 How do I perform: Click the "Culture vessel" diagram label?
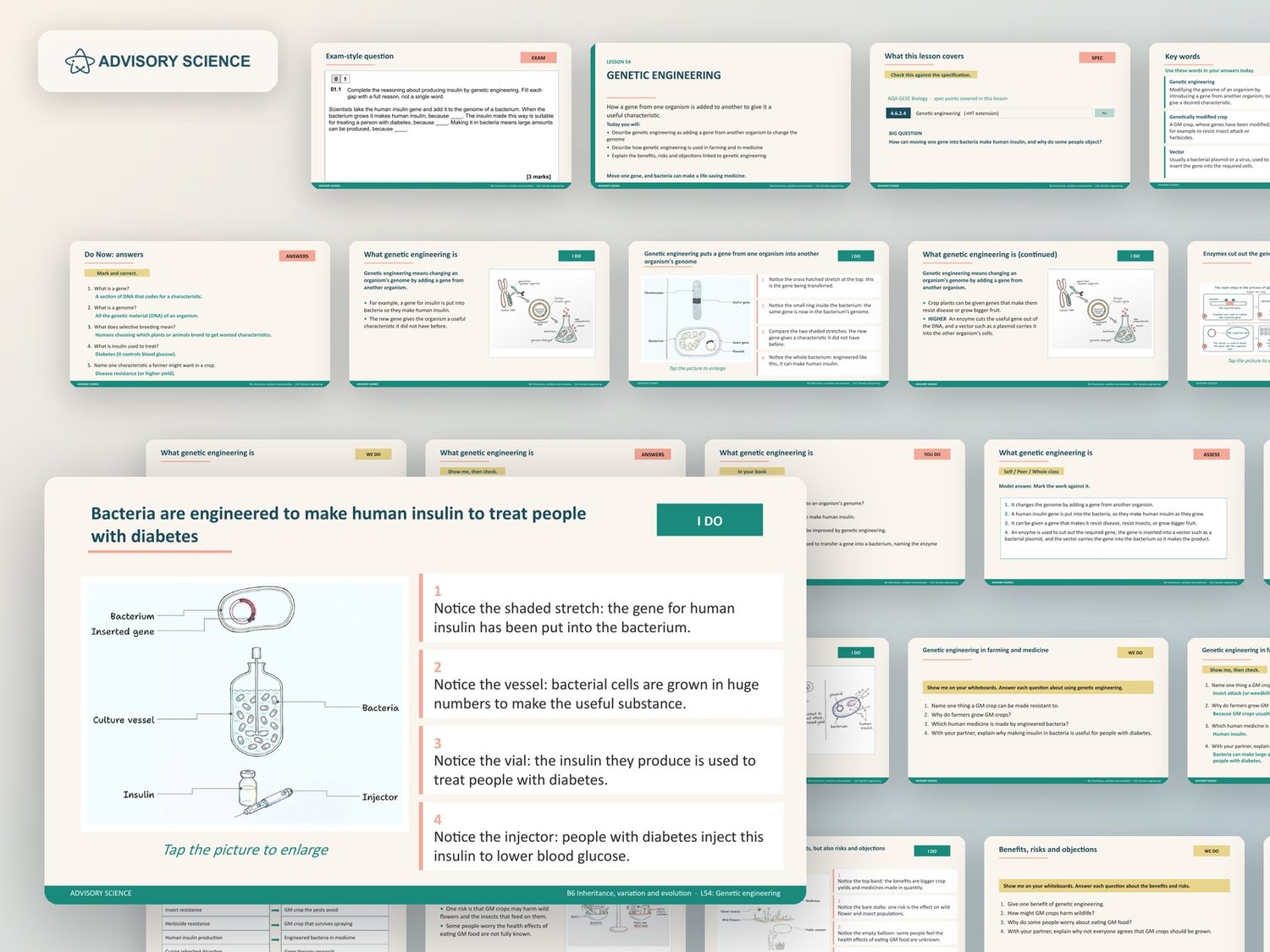pos(124,720)
